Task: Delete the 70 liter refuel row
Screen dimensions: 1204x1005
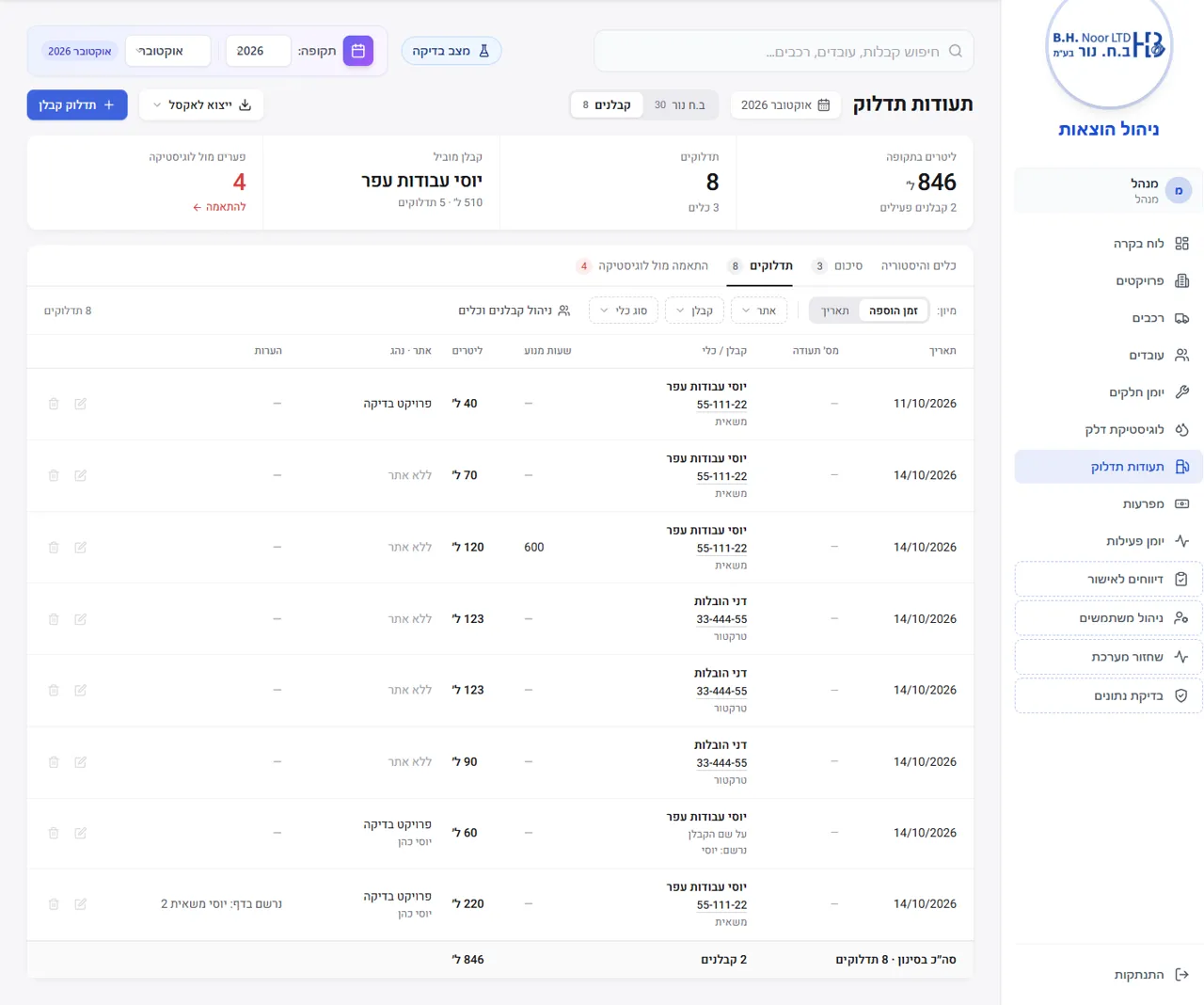Action: coord(54,475)
